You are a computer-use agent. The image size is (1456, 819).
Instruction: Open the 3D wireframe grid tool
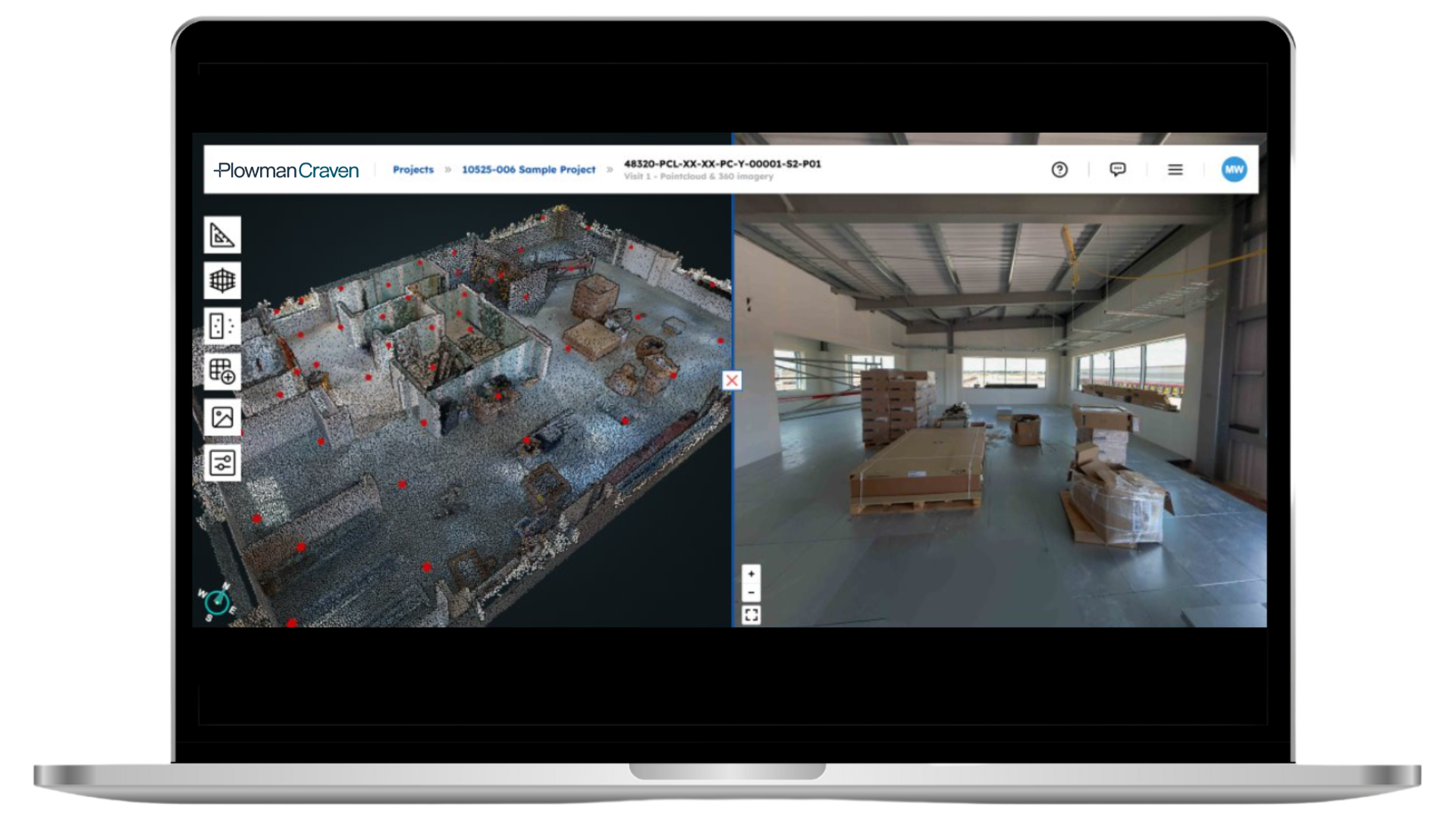[222, 281]
